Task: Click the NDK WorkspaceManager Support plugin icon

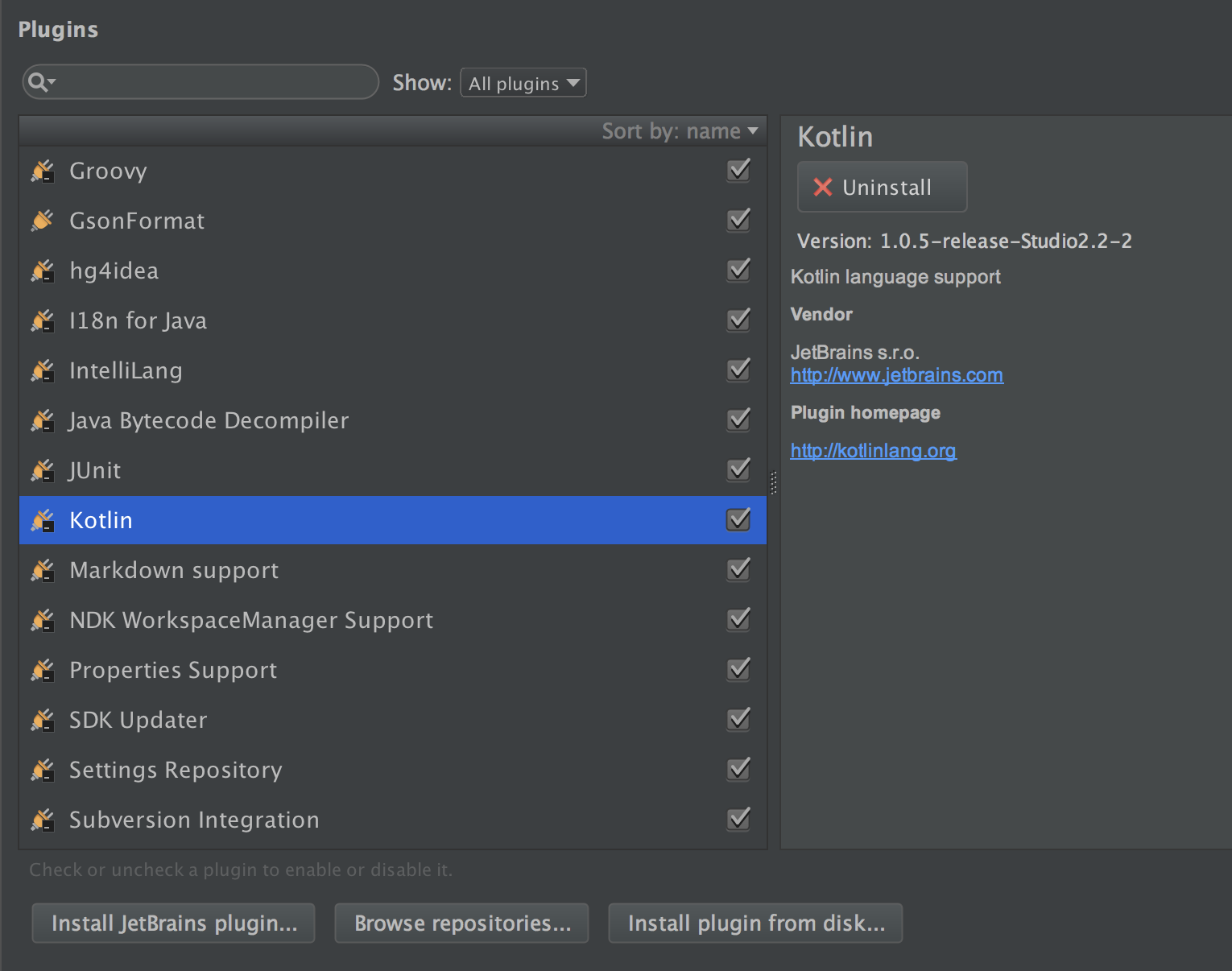Action: click(x=43, y=620)
